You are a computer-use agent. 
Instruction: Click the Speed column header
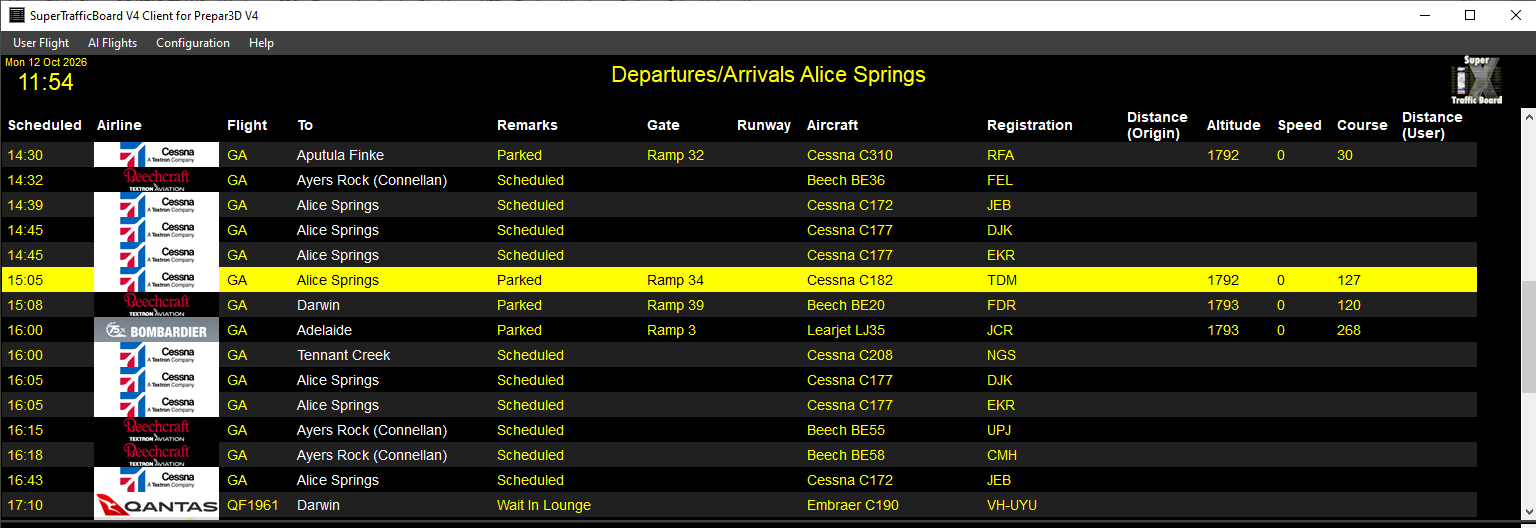click(x=1299, y=125)
